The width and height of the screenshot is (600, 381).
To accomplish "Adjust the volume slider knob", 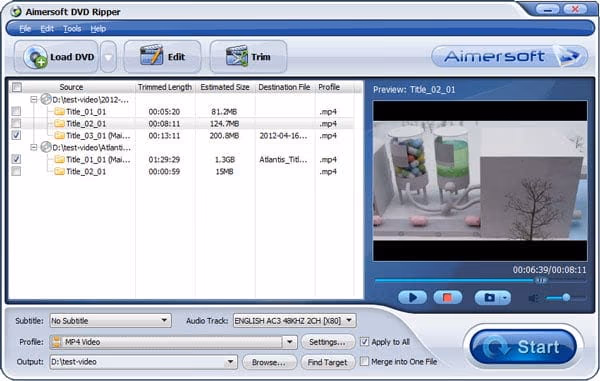I will click(566, 297).
